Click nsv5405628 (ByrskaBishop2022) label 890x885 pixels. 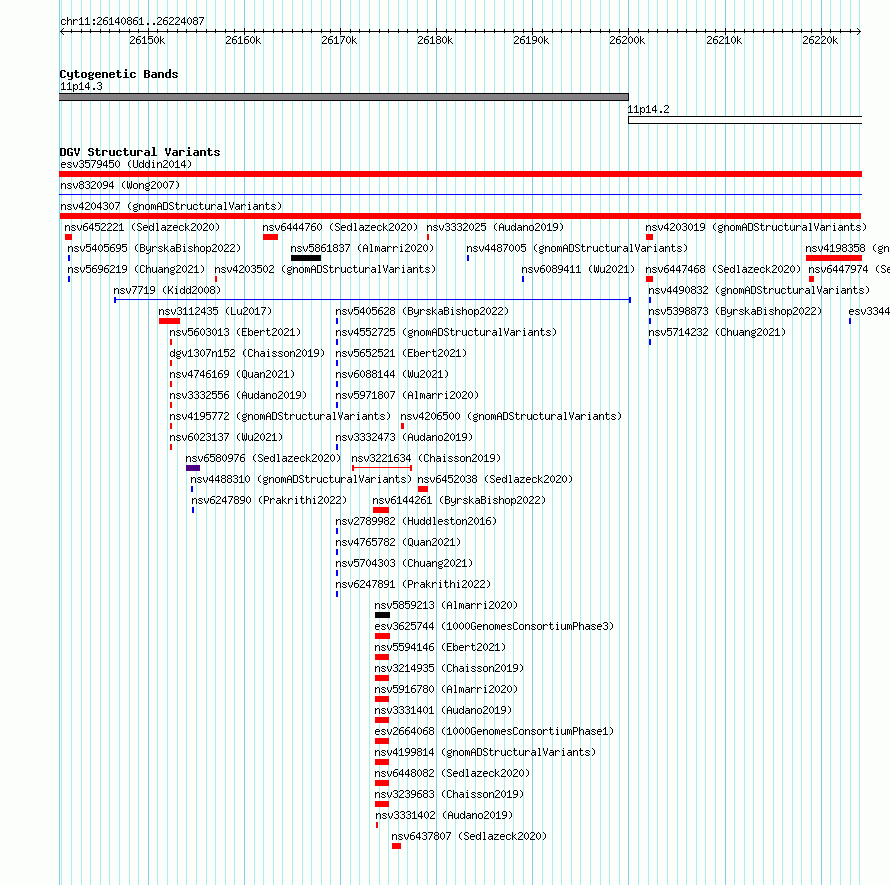click(422, 311)
